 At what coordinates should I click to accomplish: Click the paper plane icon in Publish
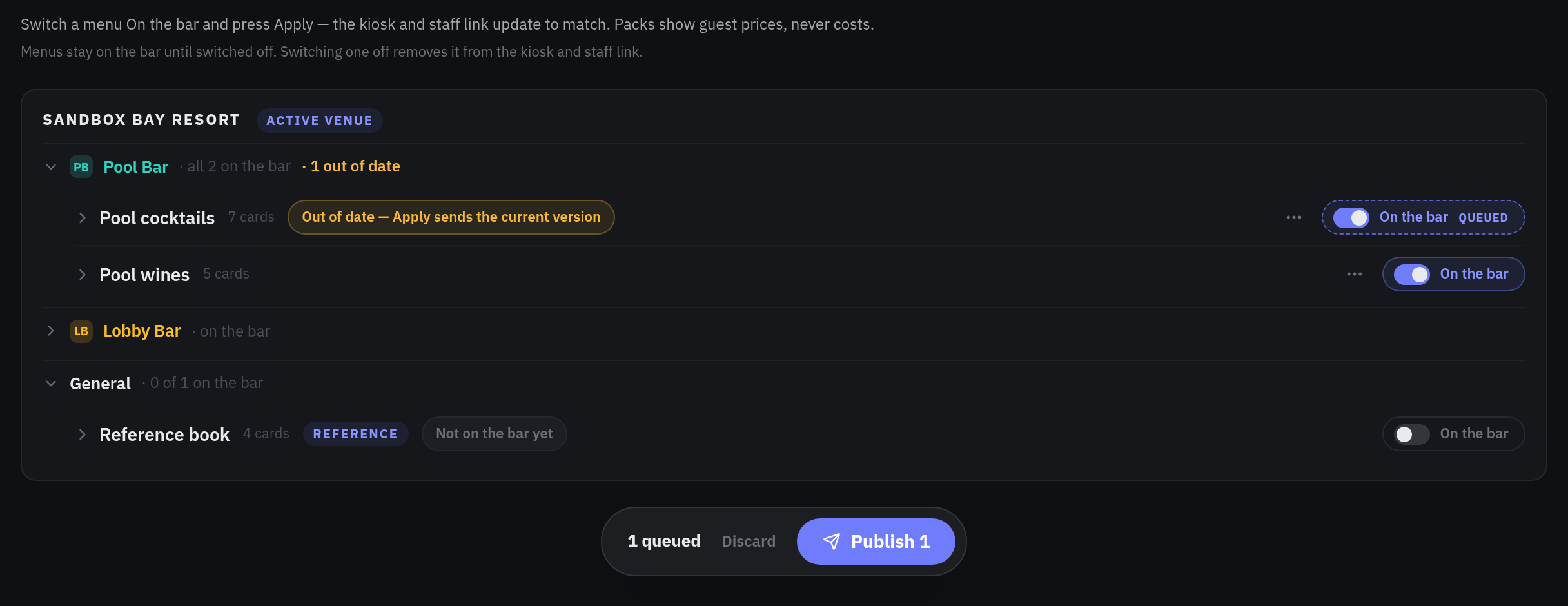pyautogui.click(x=832, y=542)
